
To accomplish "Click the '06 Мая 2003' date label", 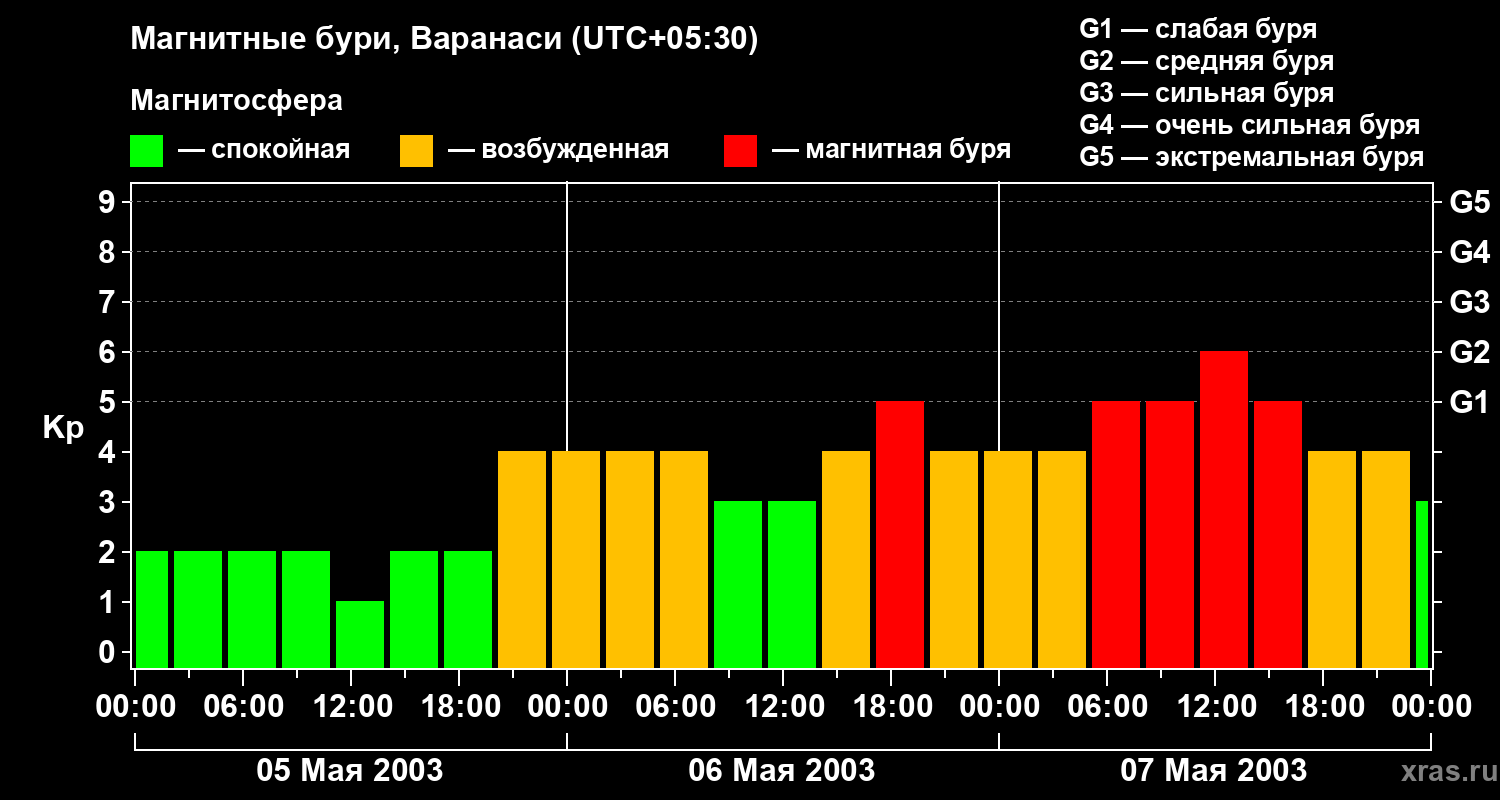I will 782,770.
